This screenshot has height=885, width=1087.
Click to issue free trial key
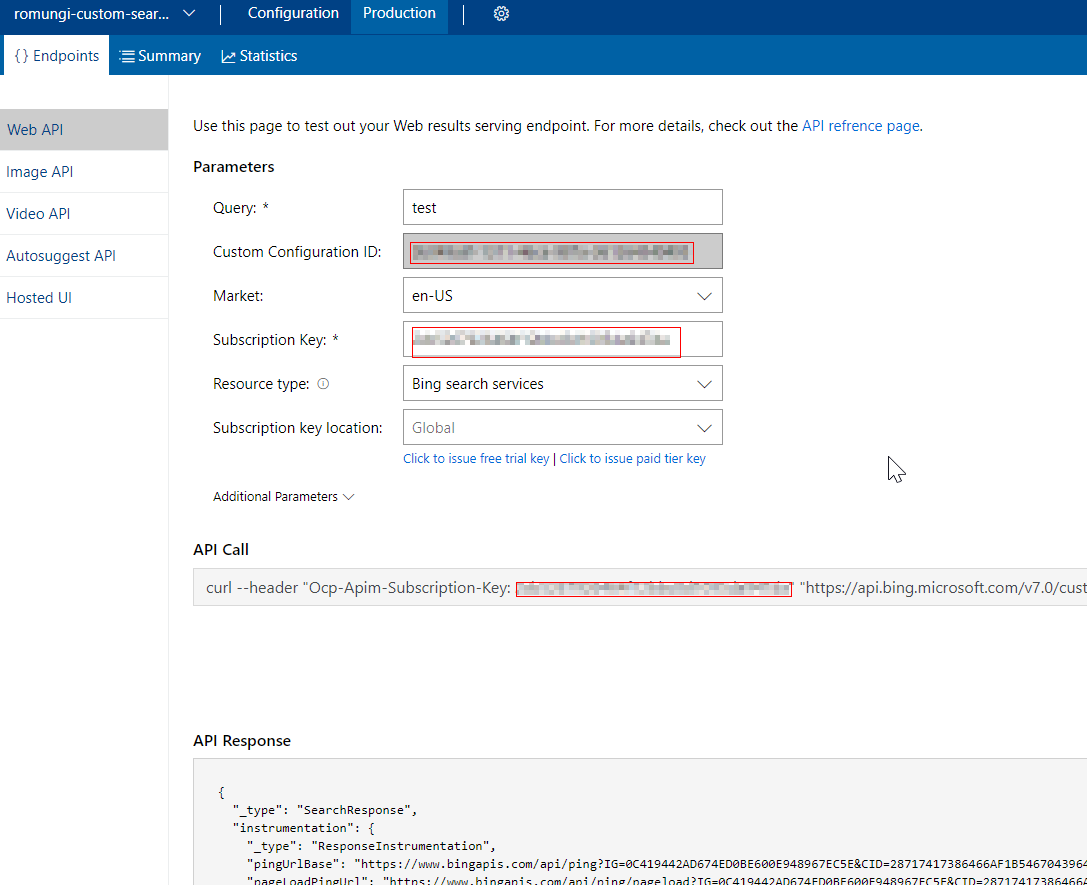click(476, 459)
